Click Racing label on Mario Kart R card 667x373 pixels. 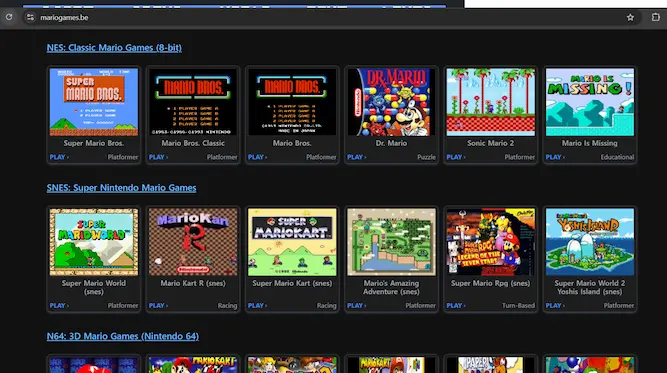(227, 305)
